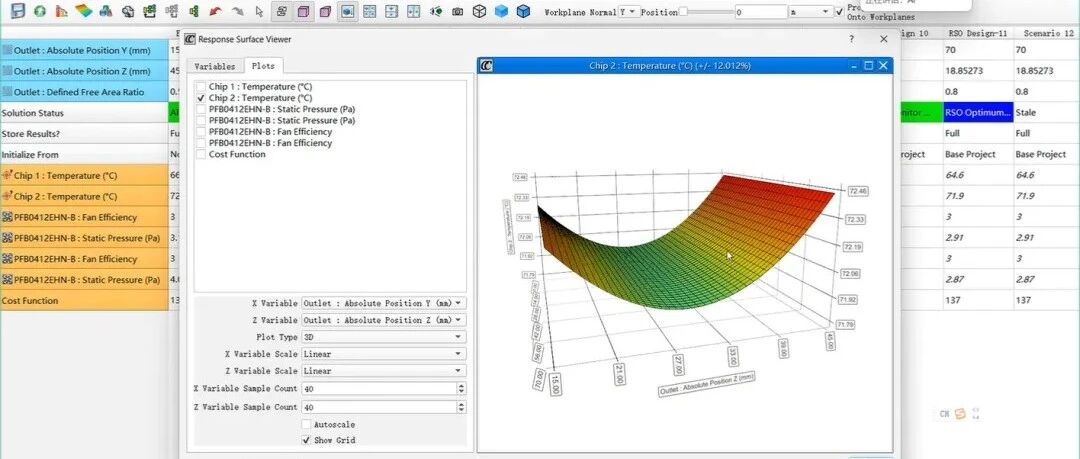Image resolution: width=1080 pixels, height=459 pixels.
Task: Click the workplane Position slider handle
Action: [683, 12]
